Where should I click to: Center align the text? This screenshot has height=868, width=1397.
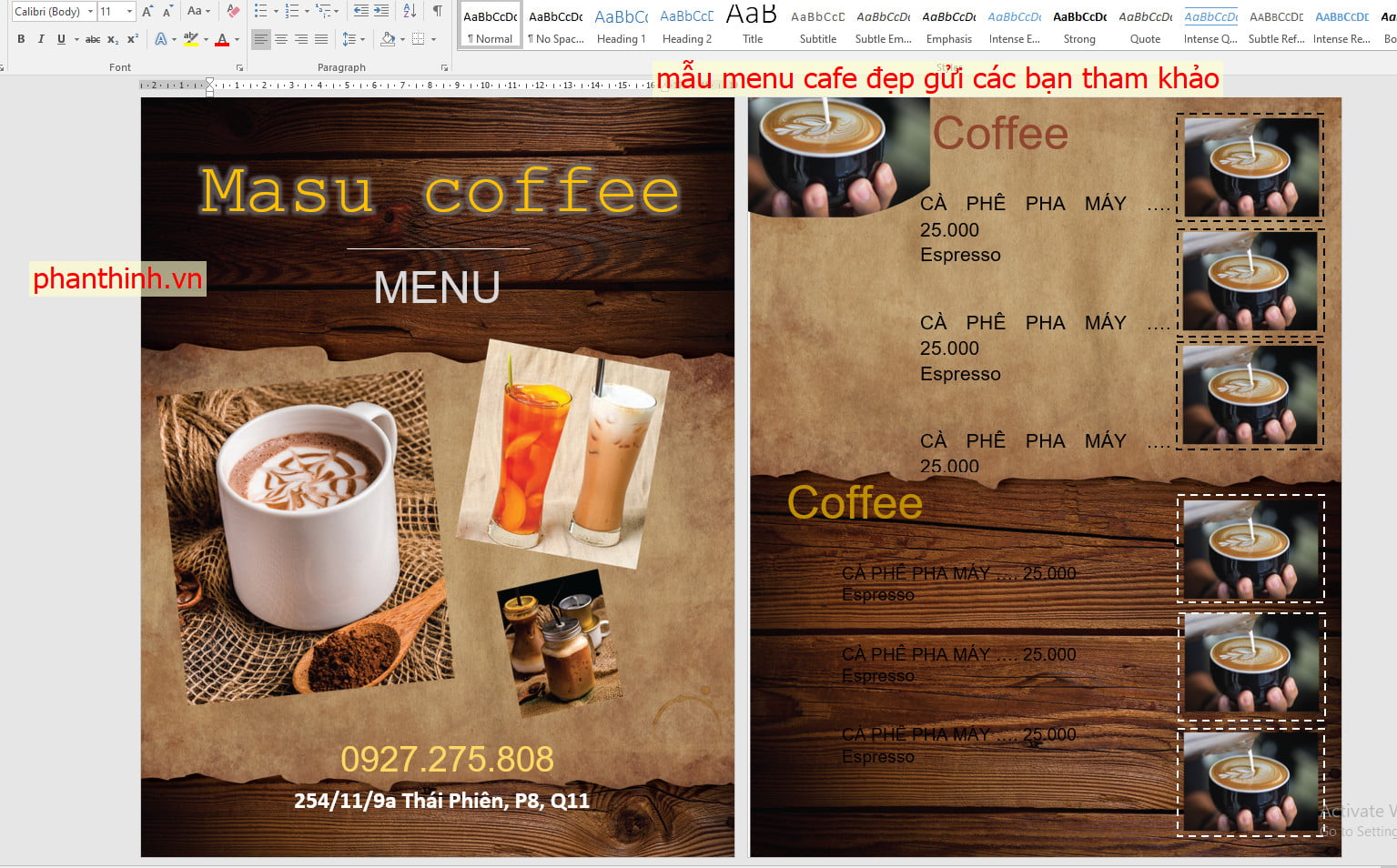tap(281, 39)
